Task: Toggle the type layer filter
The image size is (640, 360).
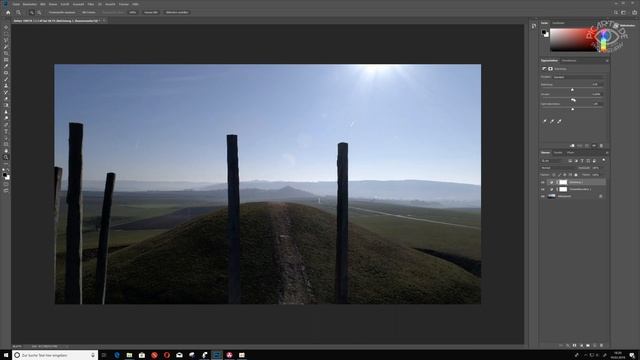Action: point(582,161)
